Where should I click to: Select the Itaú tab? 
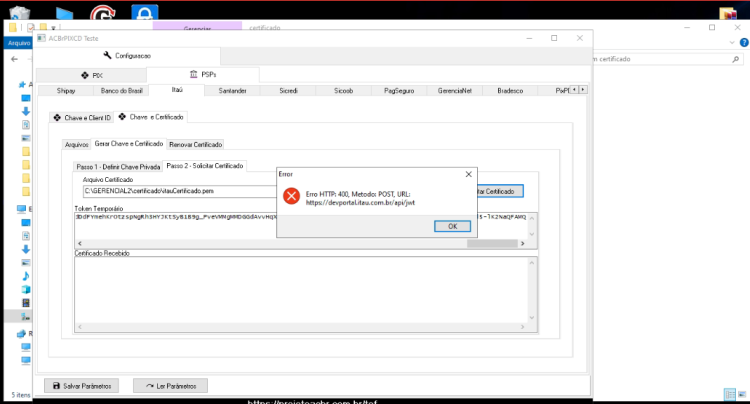click(177, 90)
